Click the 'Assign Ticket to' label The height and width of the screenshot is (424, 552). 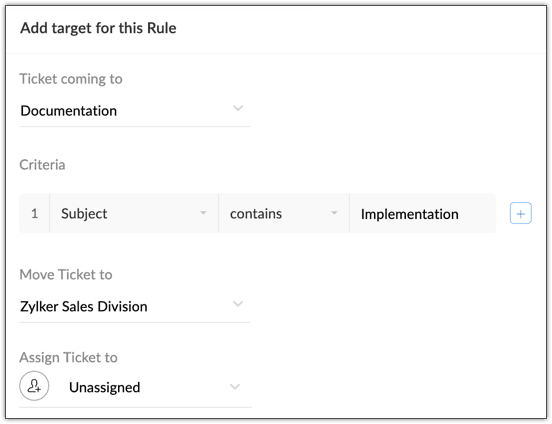click(68, 357)
